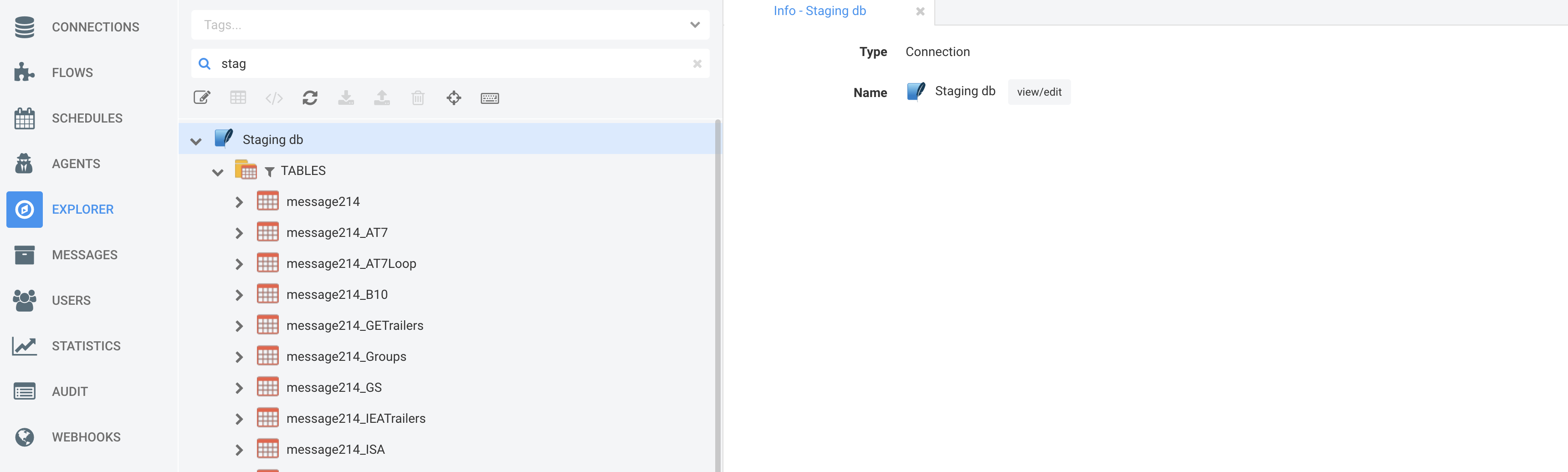Click the view/edit button

click(1039, 92)
